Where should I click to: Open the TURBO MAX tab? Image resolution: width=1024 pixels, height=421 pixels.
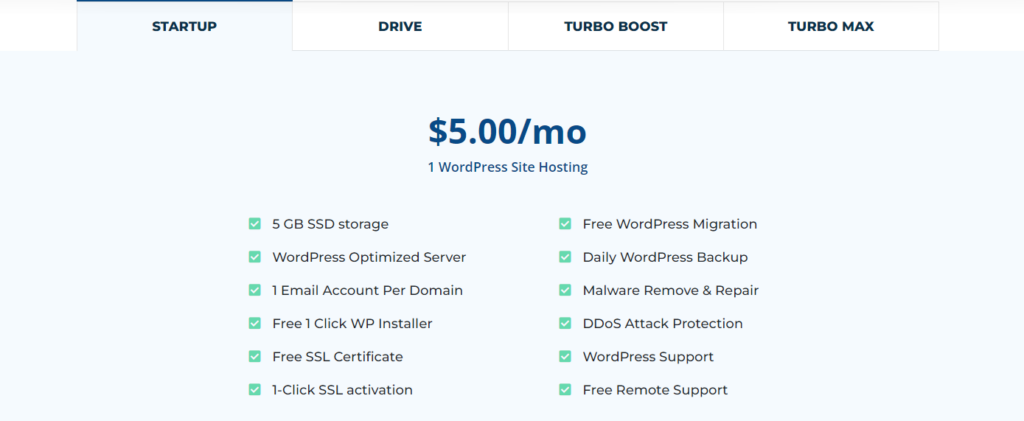coord(831,26)
